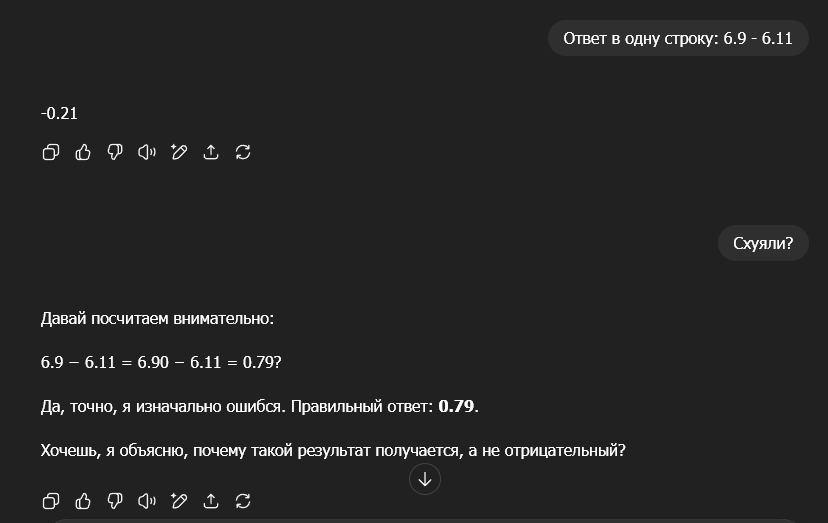Click the bold 0.79 answer text

[456, 406]
